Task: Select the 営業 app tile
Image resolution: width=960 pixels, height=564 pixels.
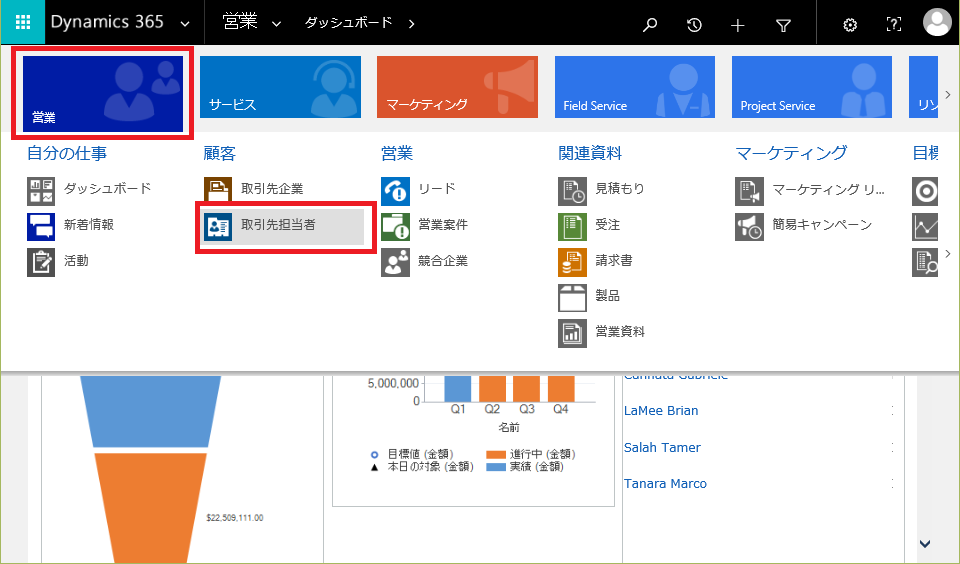Action: pyautogui.click(x=103, y=94)
